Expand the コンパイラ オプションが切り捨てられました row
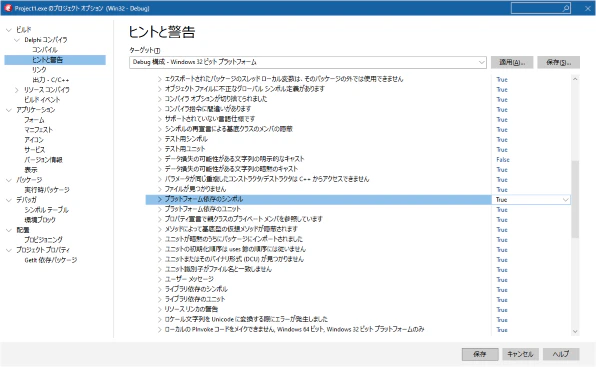Image resolution: width=596 pixels, height=367 pixels. click(x=160, y=99)
